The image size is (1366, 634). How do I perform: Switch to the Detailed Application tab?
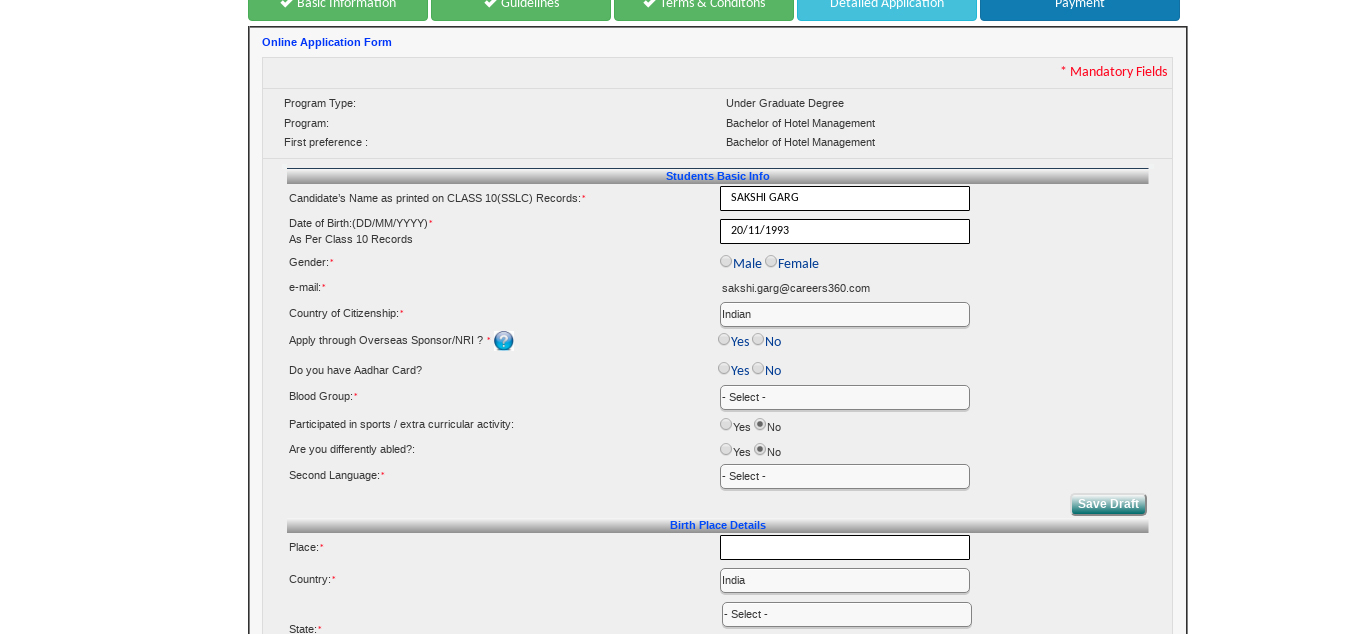(886, 5)
